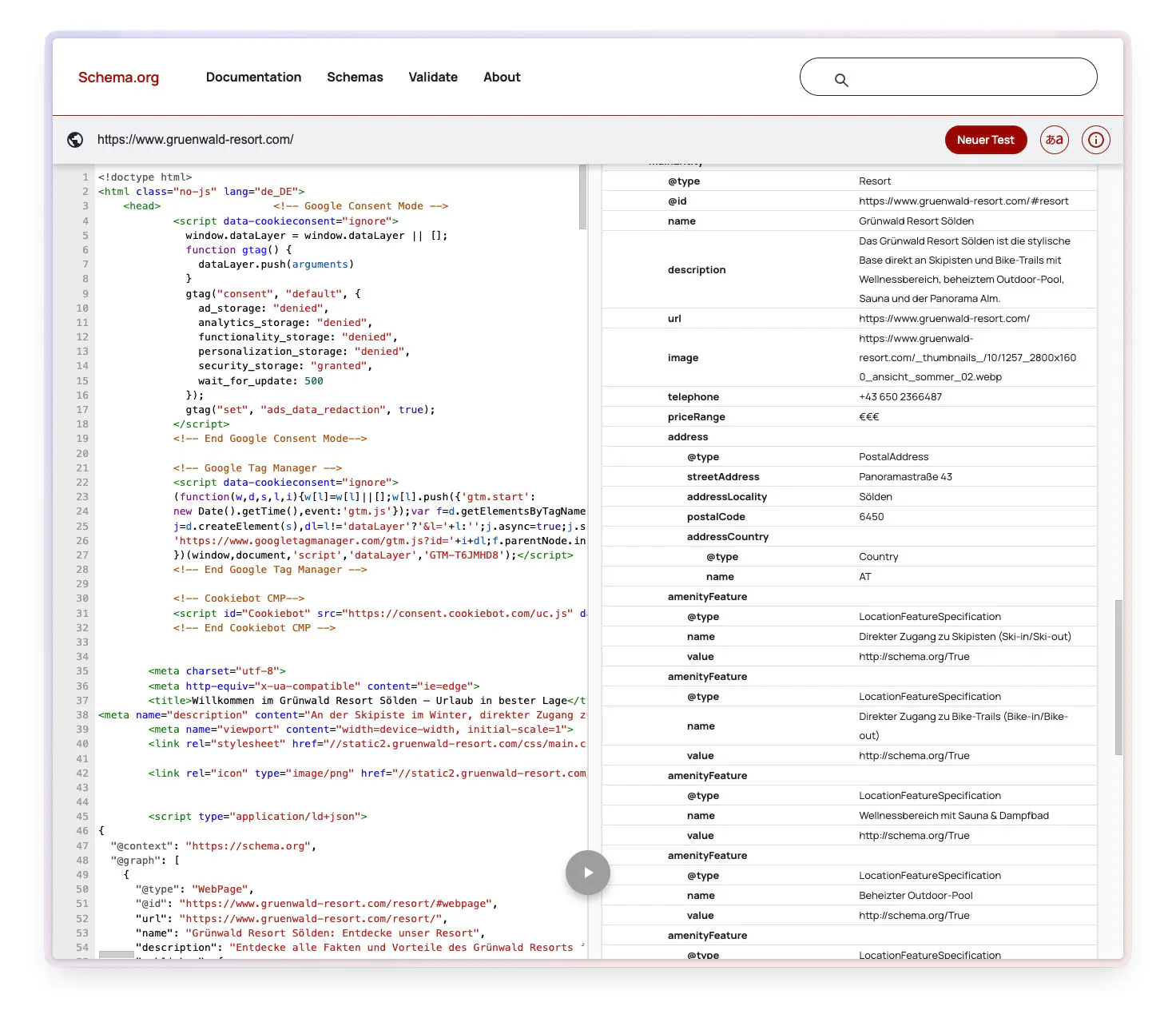Screen dimensions: 1176x1026
Task: Click the '"@type": "WebPage"' code line
Action: click(194, 889)
